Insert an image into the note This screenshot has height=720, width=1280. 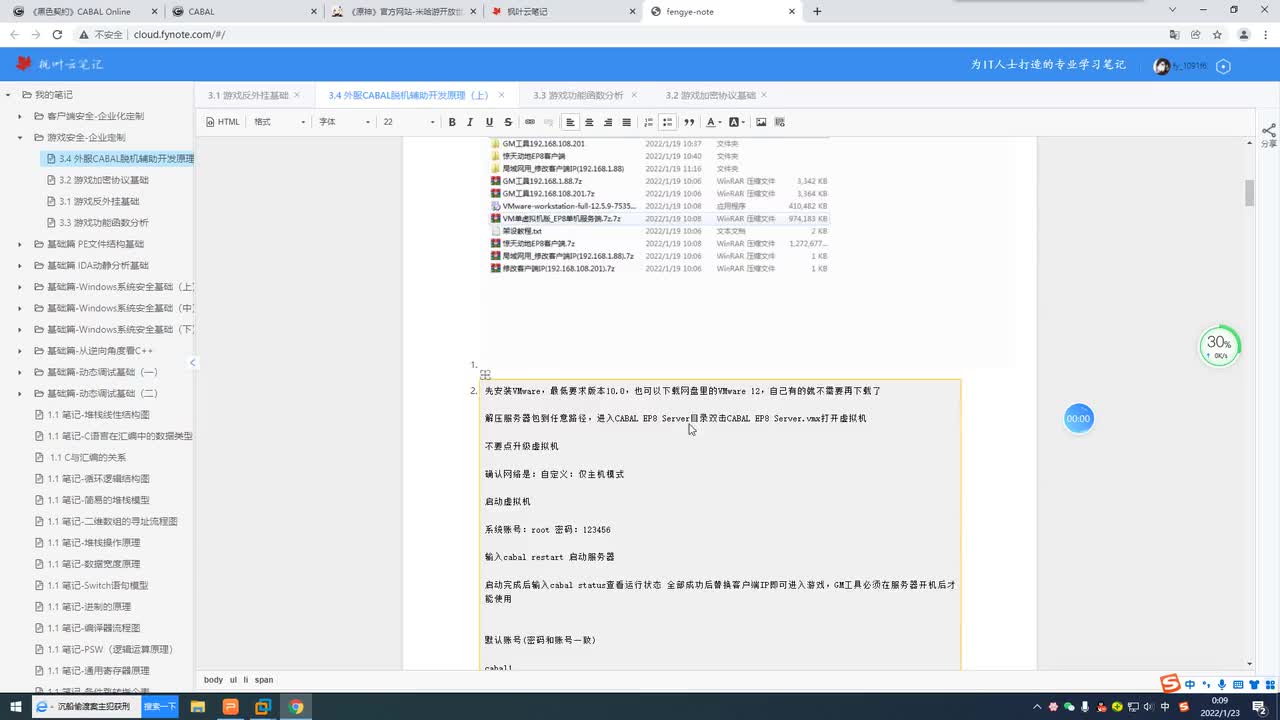(x=761, y=122)
